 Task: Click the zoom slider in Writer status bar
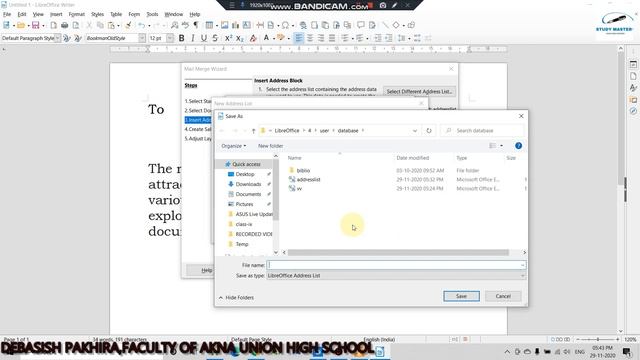coord(598,339)
